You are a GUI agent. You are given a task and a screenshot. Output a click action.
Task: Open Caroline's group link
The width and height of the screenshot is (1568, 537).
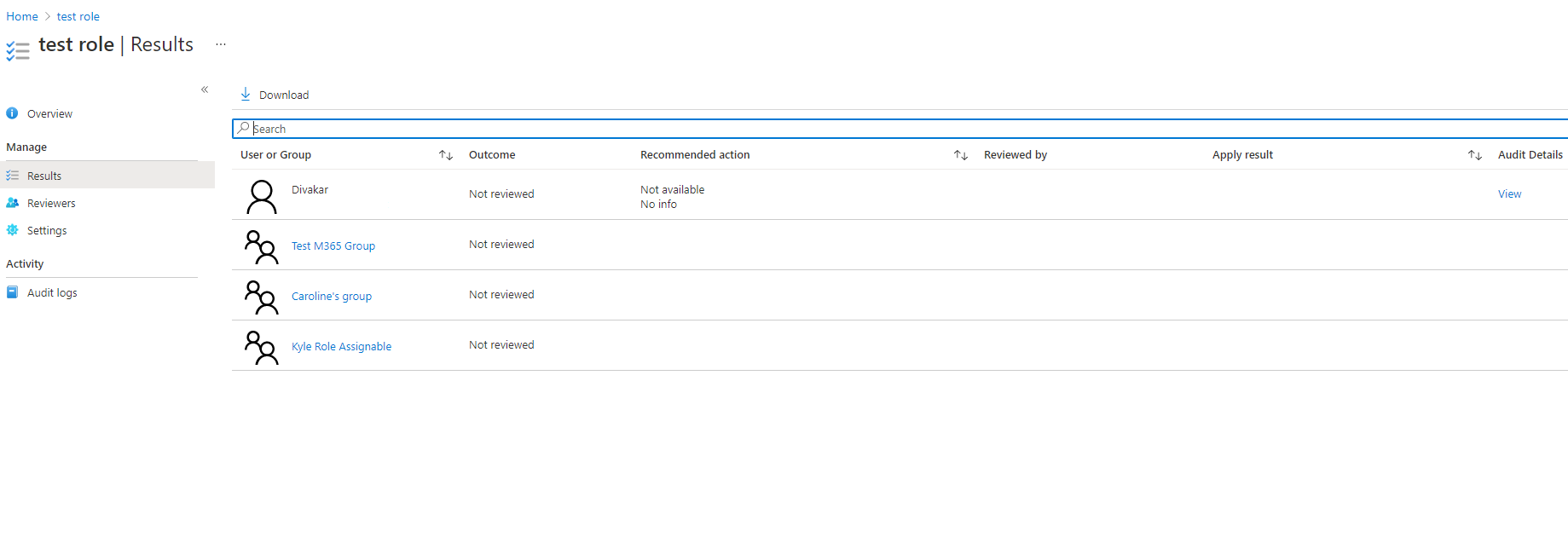click(x=332, y=296)
